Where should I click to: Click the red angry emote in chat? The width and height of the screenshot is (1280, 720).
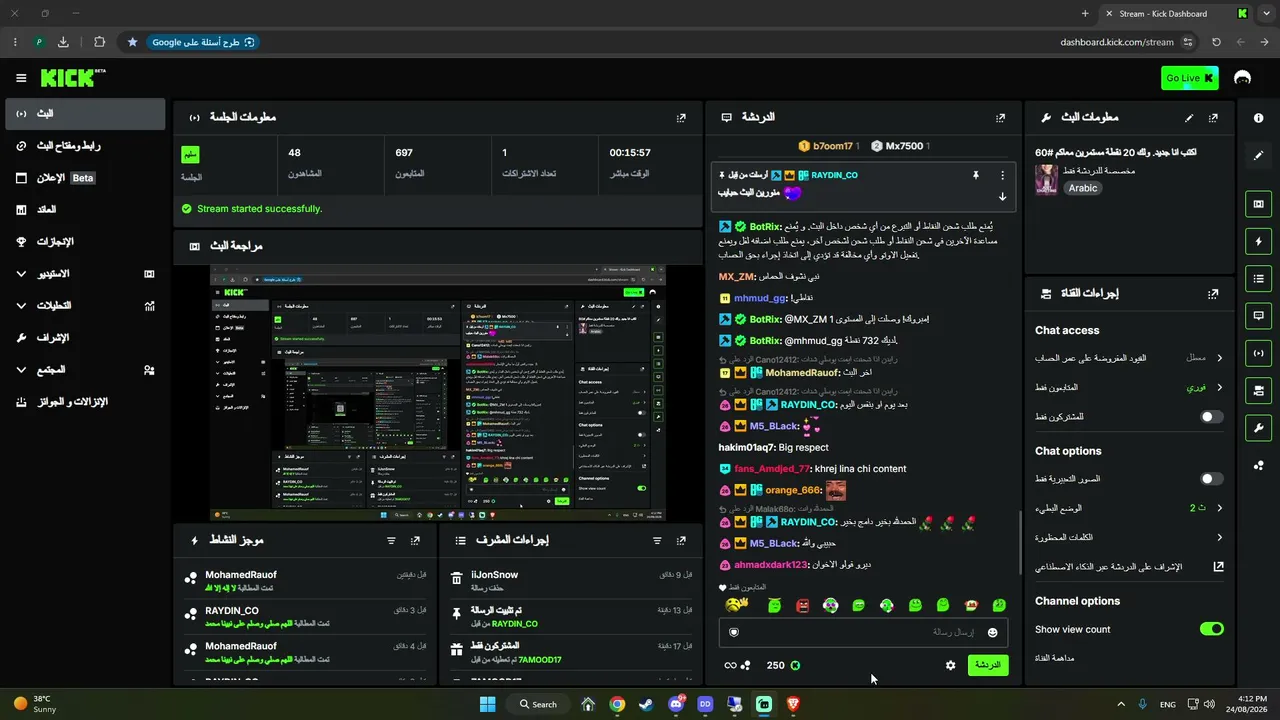coord(802,605)
